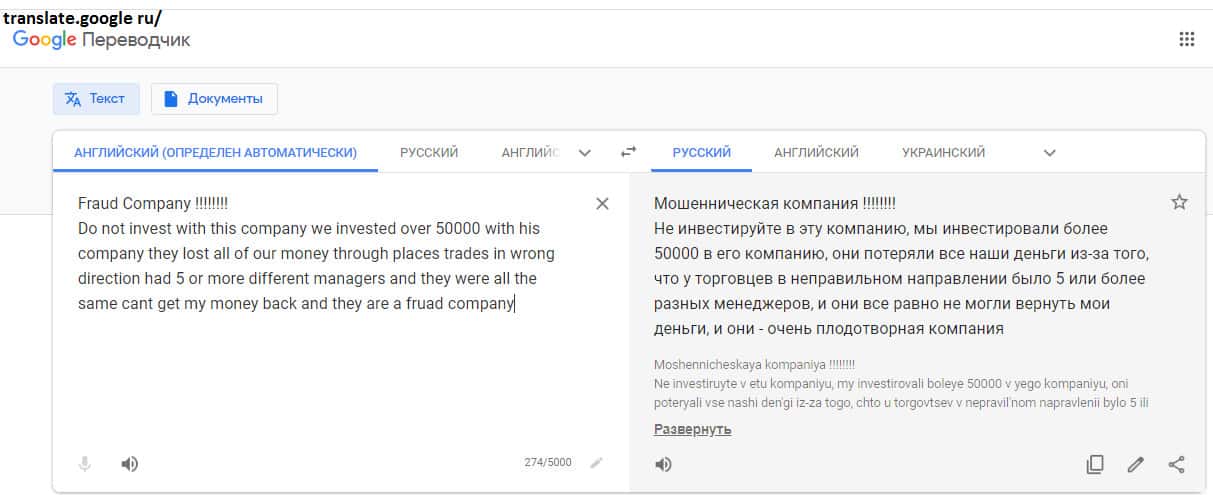This screenshot has height=495, width=1213.
Task: Expand the target language list
Action: (1049, 153)
